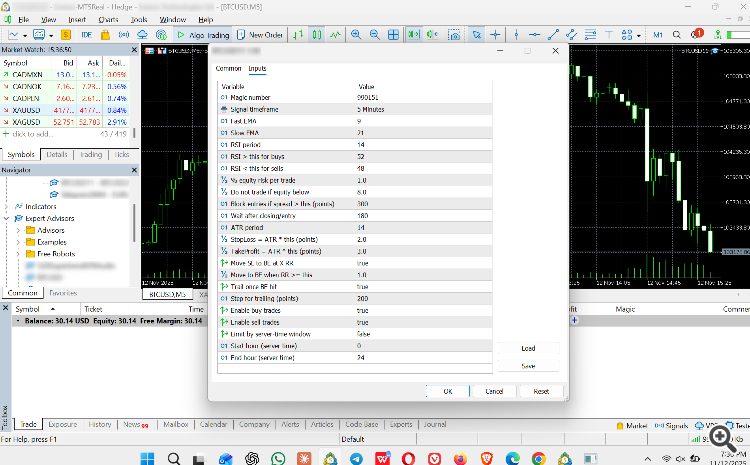Click the New Order toolbar button
Viewport: 750px width, 465px height.
[260, 35]
